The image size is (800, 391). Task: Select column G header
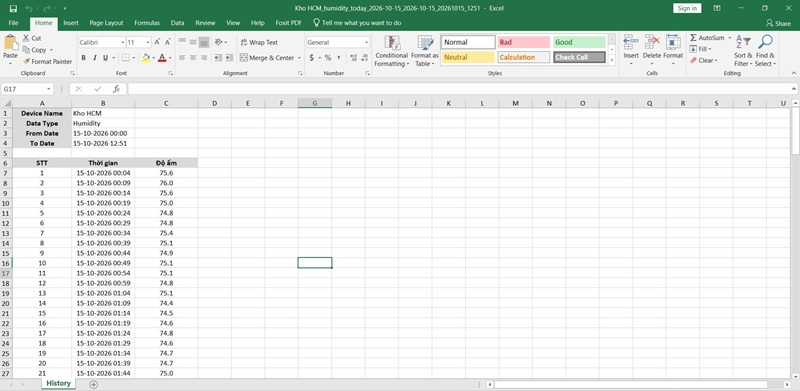(315, 103)
